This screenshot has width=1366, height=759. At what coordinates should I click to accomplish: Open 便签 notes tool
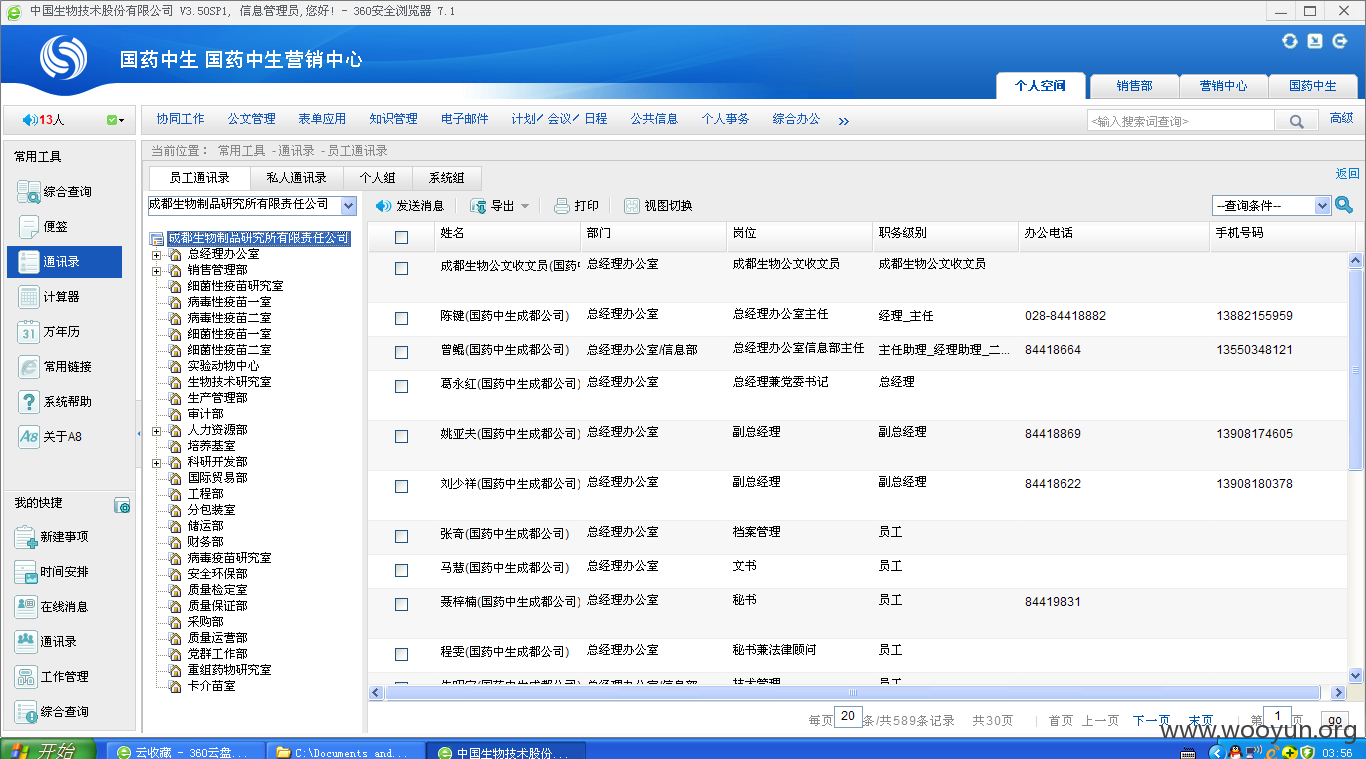click(44, 227)
